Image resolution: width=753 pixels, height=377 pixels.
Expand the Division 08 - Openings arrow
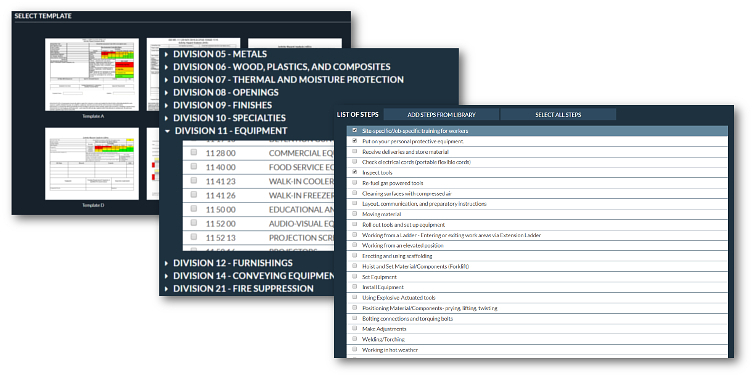pyautogui.click(x=166, y=93)
